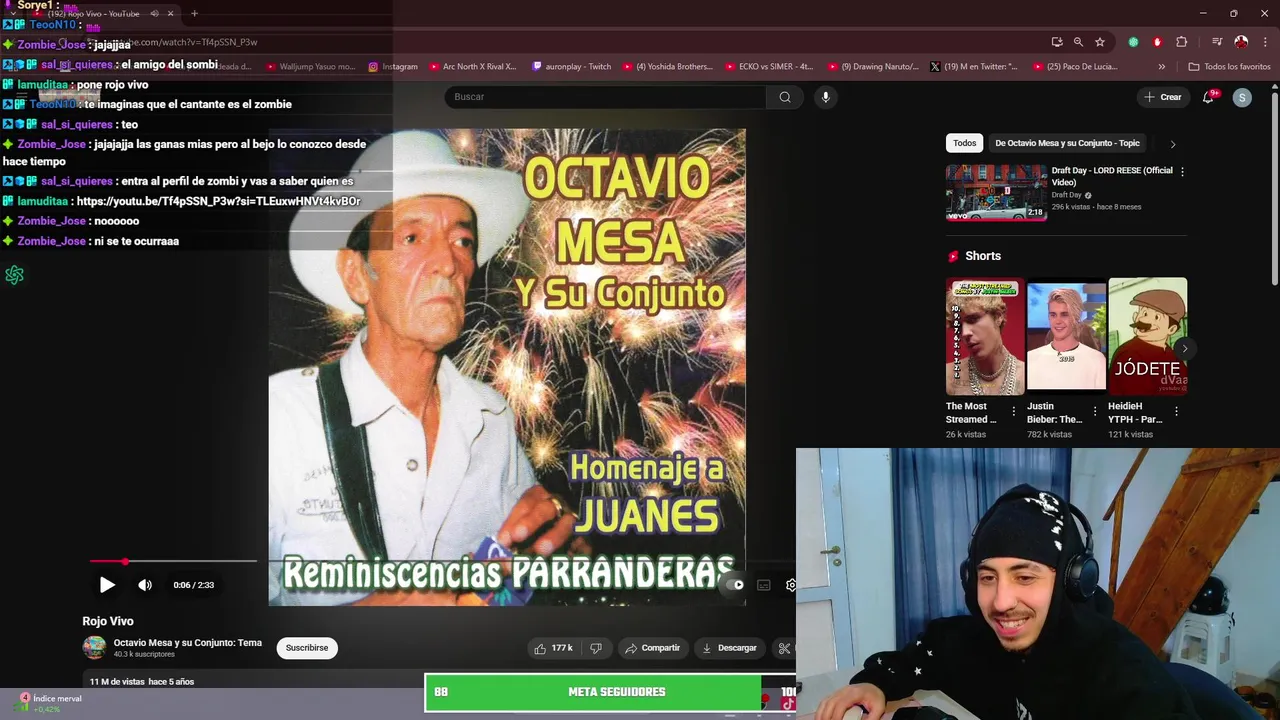The image size is (1280, 720).
Task: Show next Shorts with arrow button
Action: 1184,348
